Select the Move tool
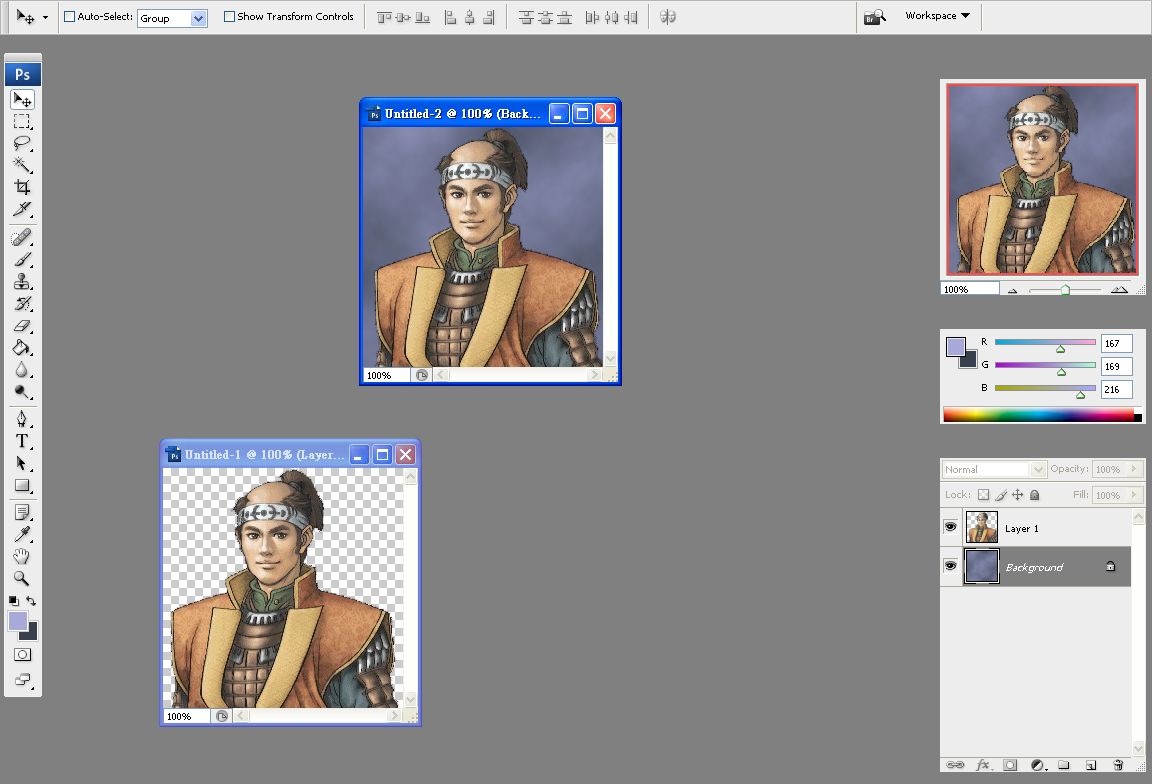 [22, 99]
